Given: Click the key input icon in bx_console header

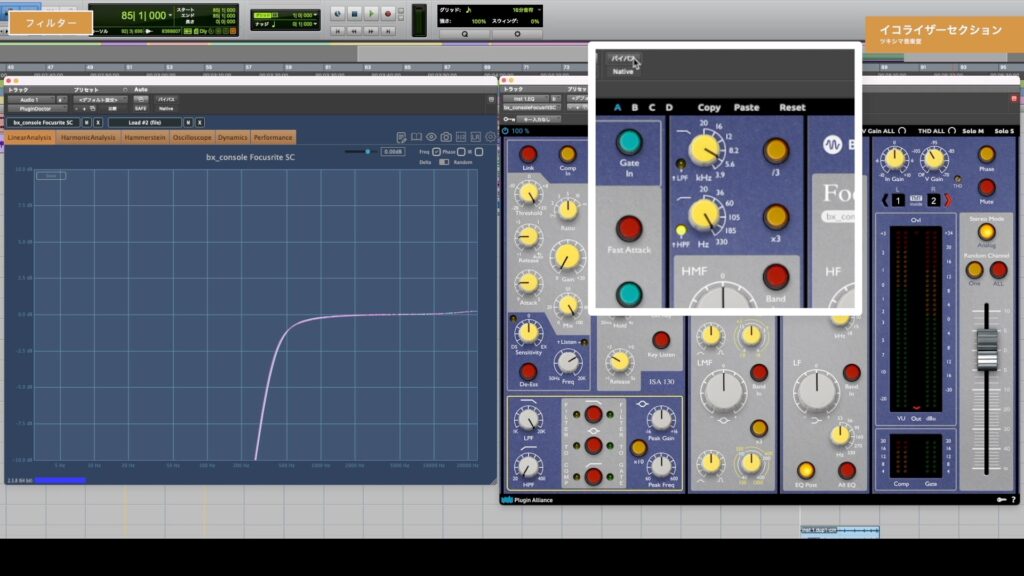Looking at the screenshot, I should coord(509,120).
